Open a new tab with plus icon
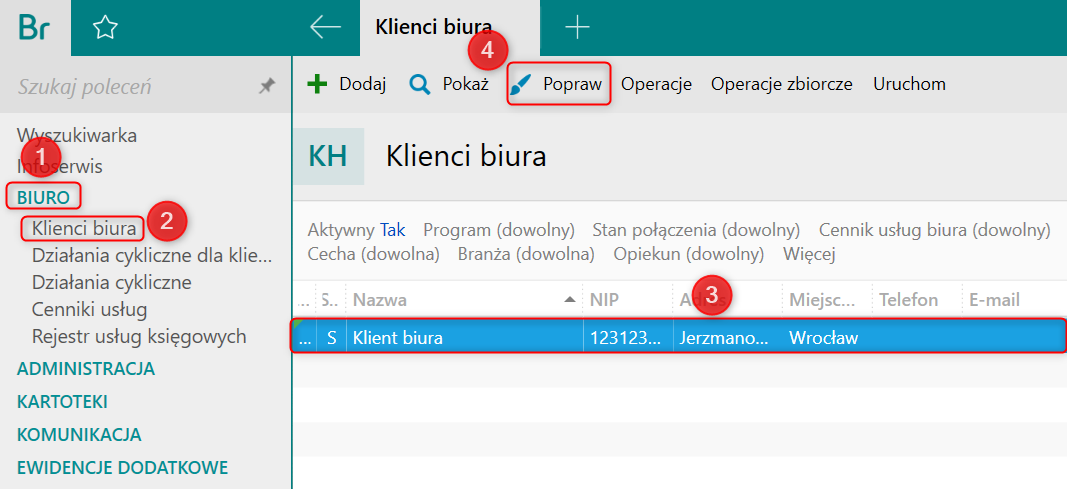The height and width of the screenshot is (489, 1067). click(x=577, y=27)
